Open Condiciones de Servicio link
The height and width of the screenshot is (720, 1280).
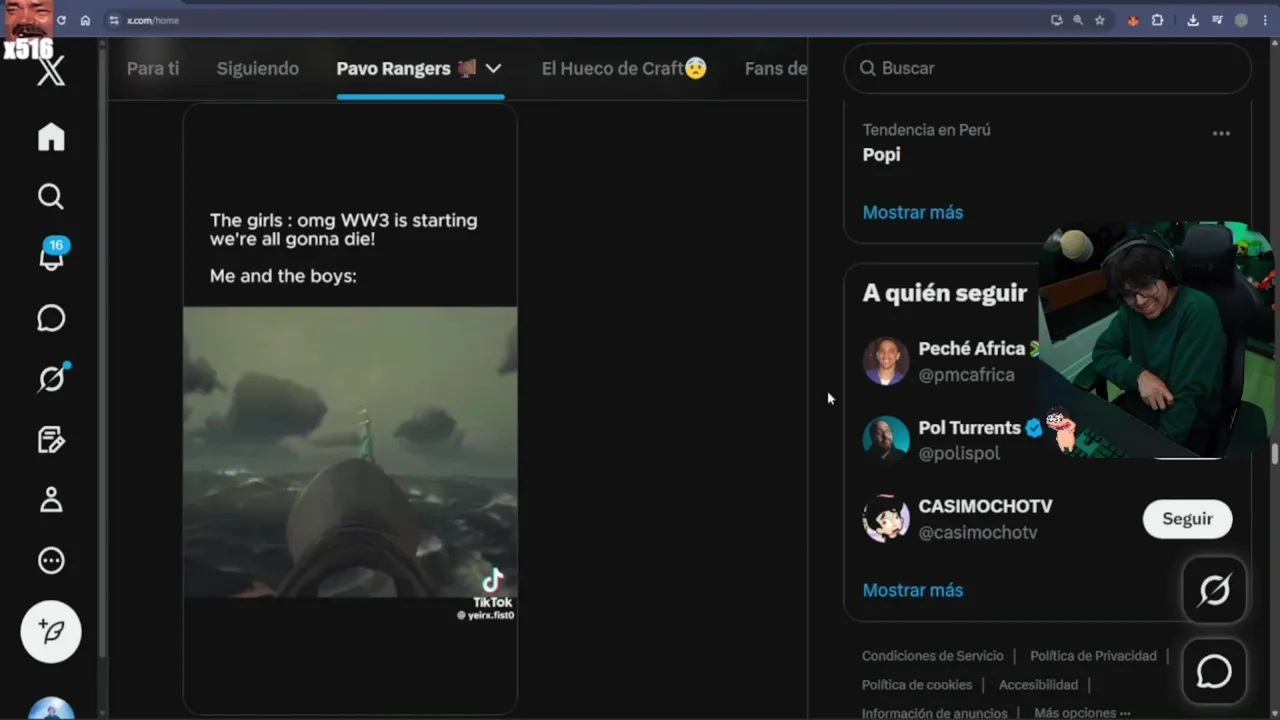coord(932,656)
